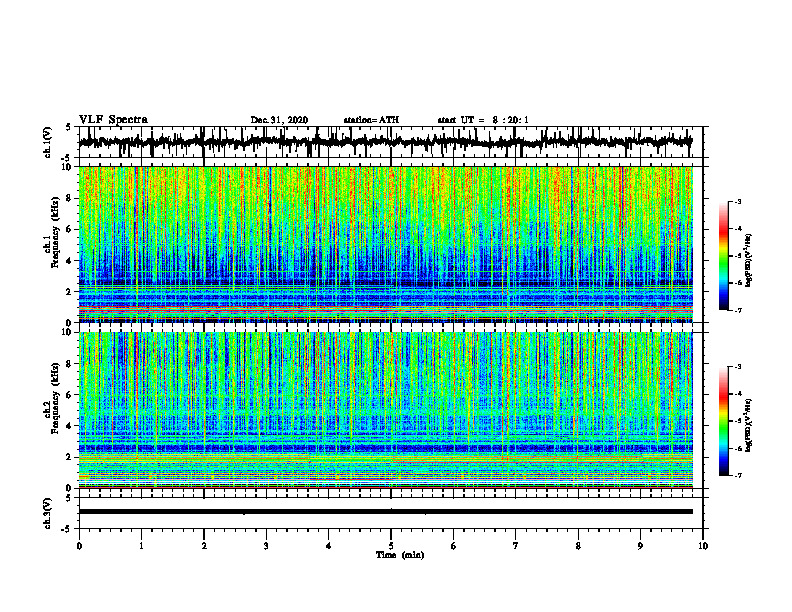Click the ch.2 spectrogram color scale bar
The width and height of the screenshot is (792, 612).
[723, 421]
